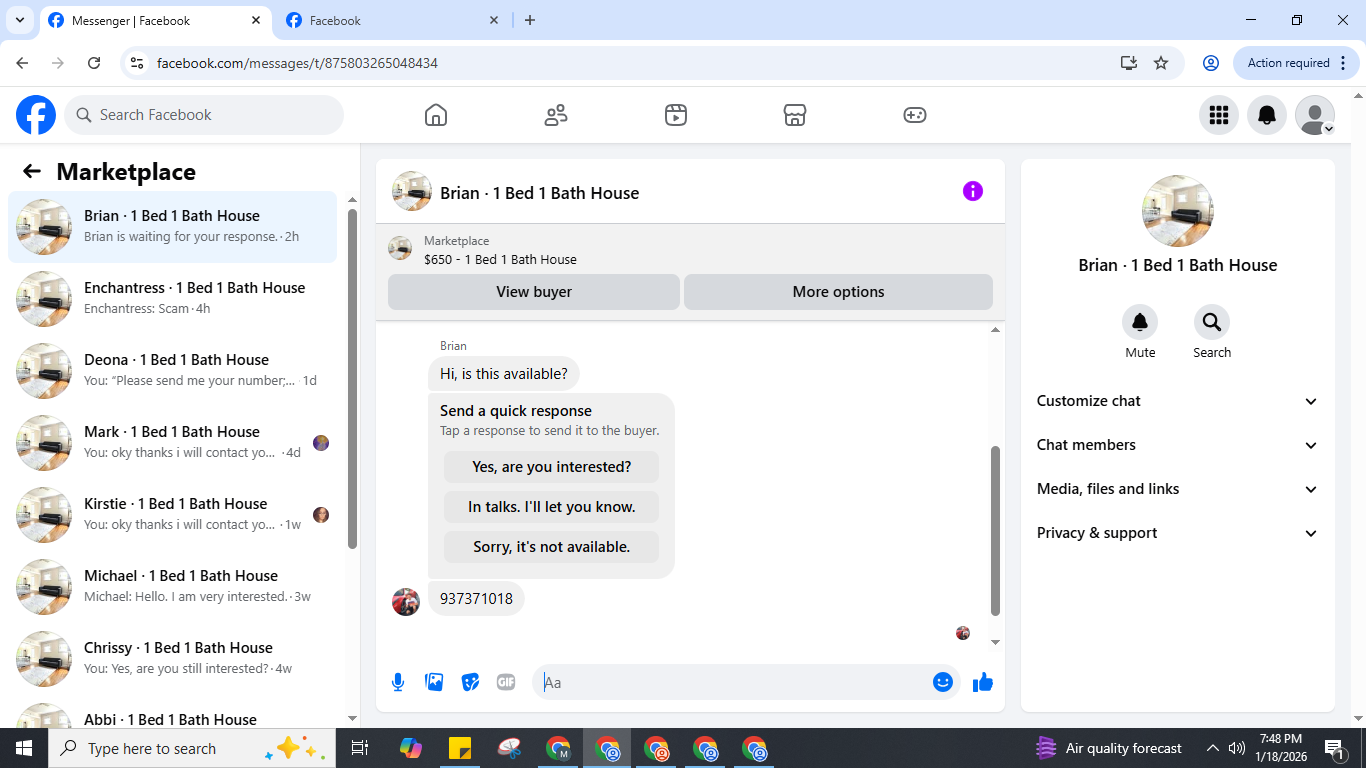
Task: Open the Marketplace storefront icon
Action: [795, 115]
